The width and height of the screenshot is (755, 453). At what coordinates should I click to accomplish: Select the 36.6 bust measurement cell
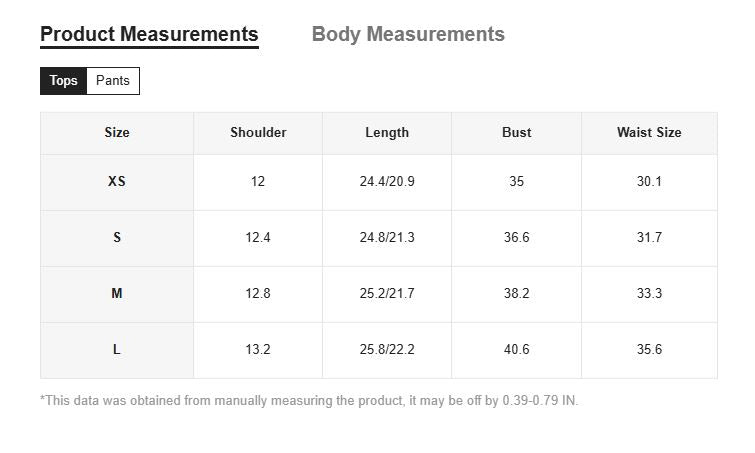[x=516, y=238]
